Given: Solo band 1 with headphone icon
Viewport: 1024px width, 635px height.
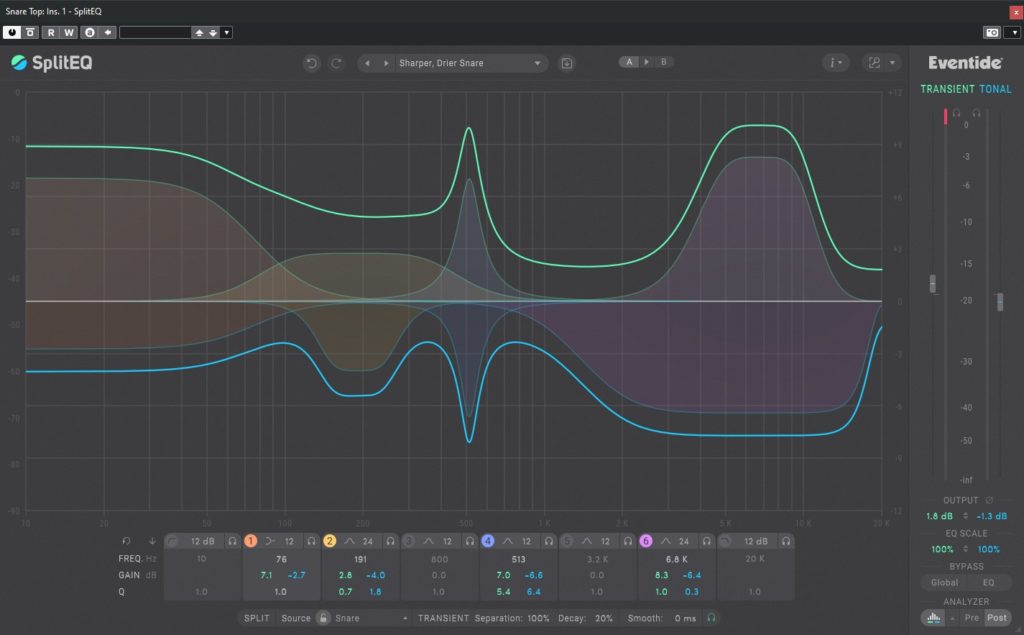Looking at the screenshot, I should click(311, 541).
